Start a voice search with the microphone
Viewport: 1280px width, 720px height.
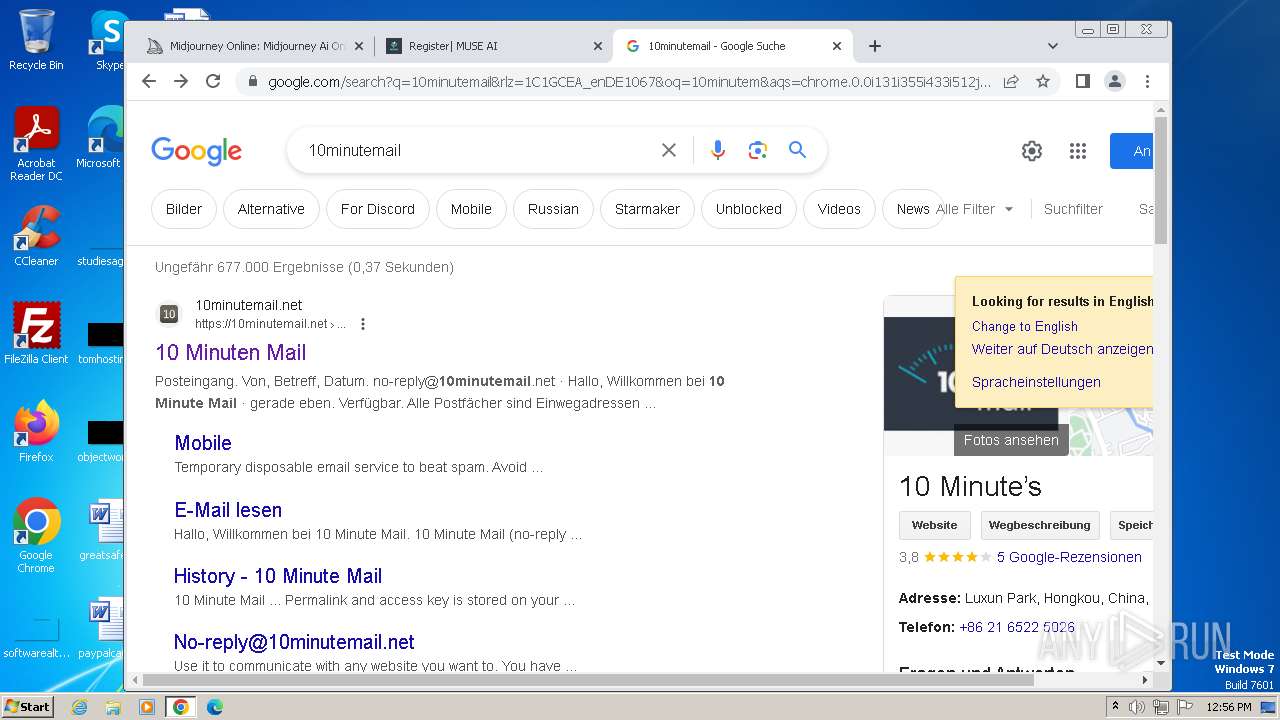tap(718, 150)
